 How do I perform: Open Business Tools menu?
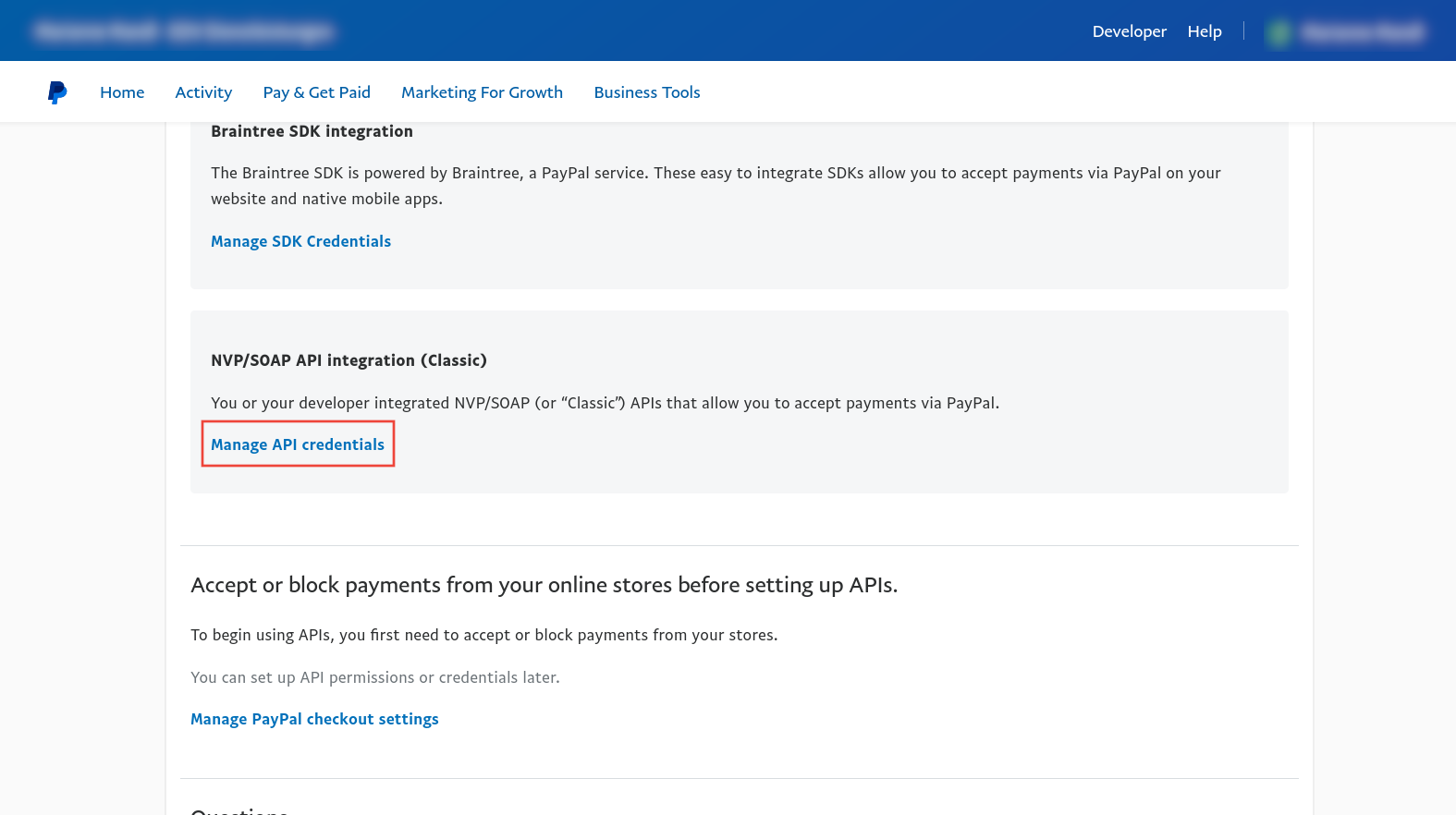646,92
